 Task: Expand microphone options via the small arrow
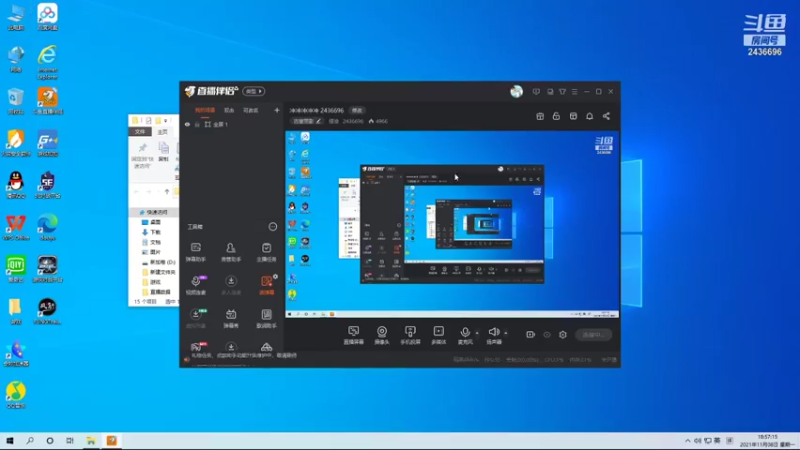(x=477, y=333)
